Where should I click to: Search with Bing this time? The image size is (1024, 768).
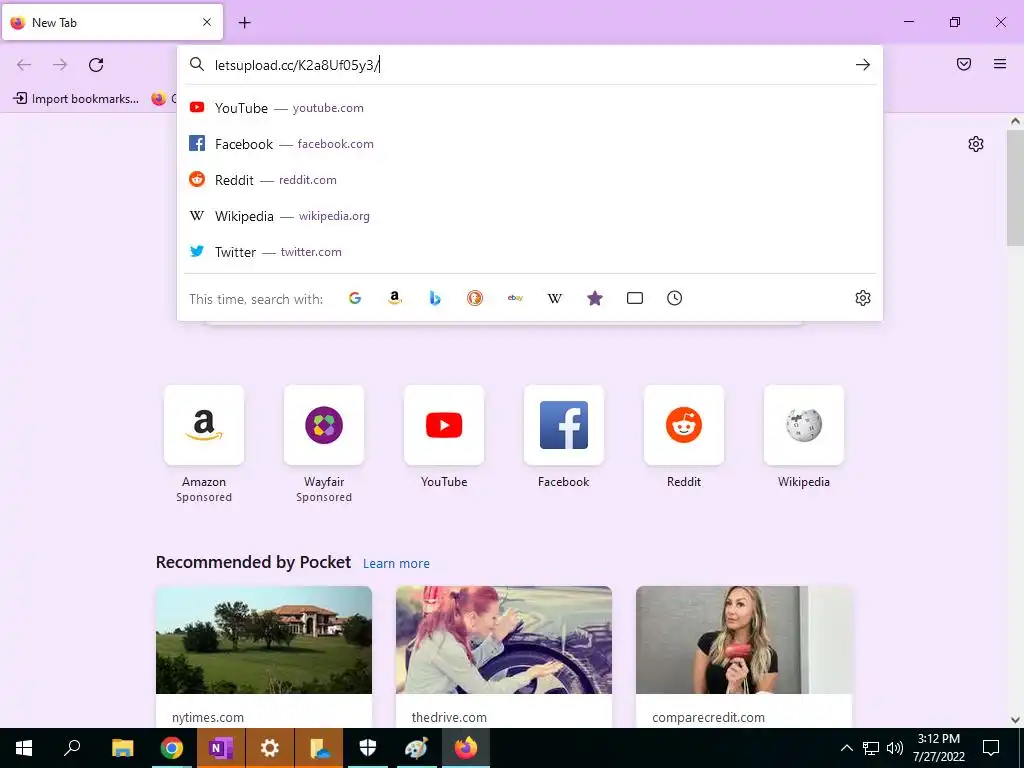click(x=435, y=298)
